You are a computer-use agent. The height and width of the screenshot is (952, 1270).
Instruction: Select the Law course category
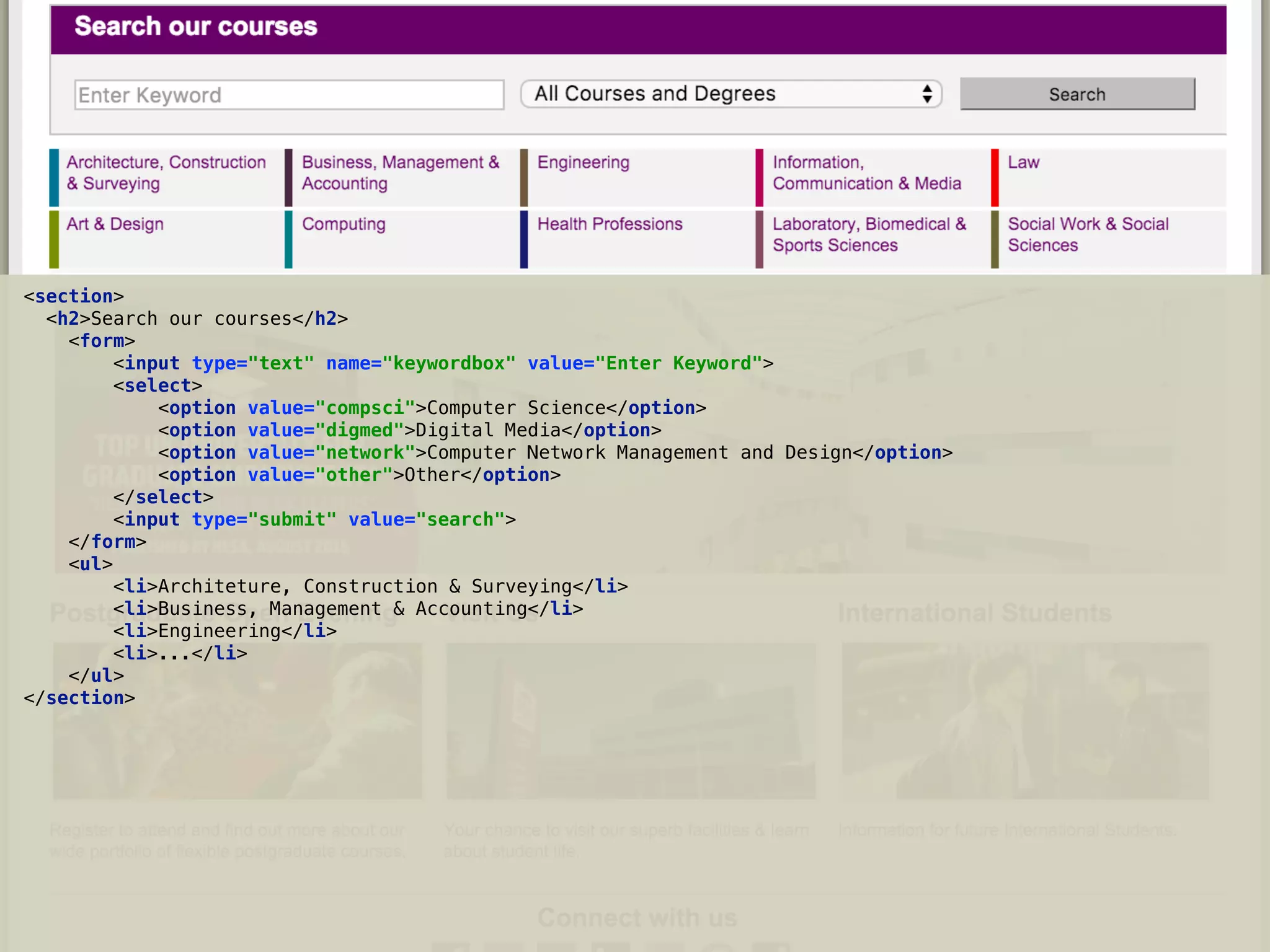(x=1023, y=162)
